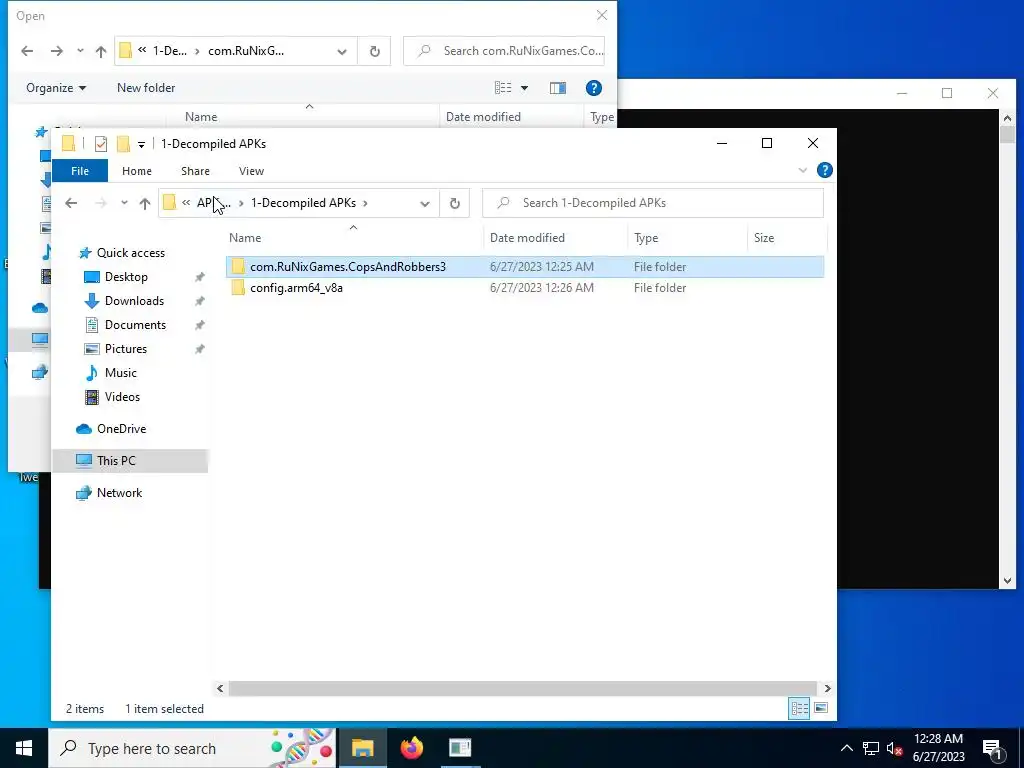Toggle preview pane in Open dialog
Image resolution: width=1024 pixels, height=768 pixels.
pos(558,88)
